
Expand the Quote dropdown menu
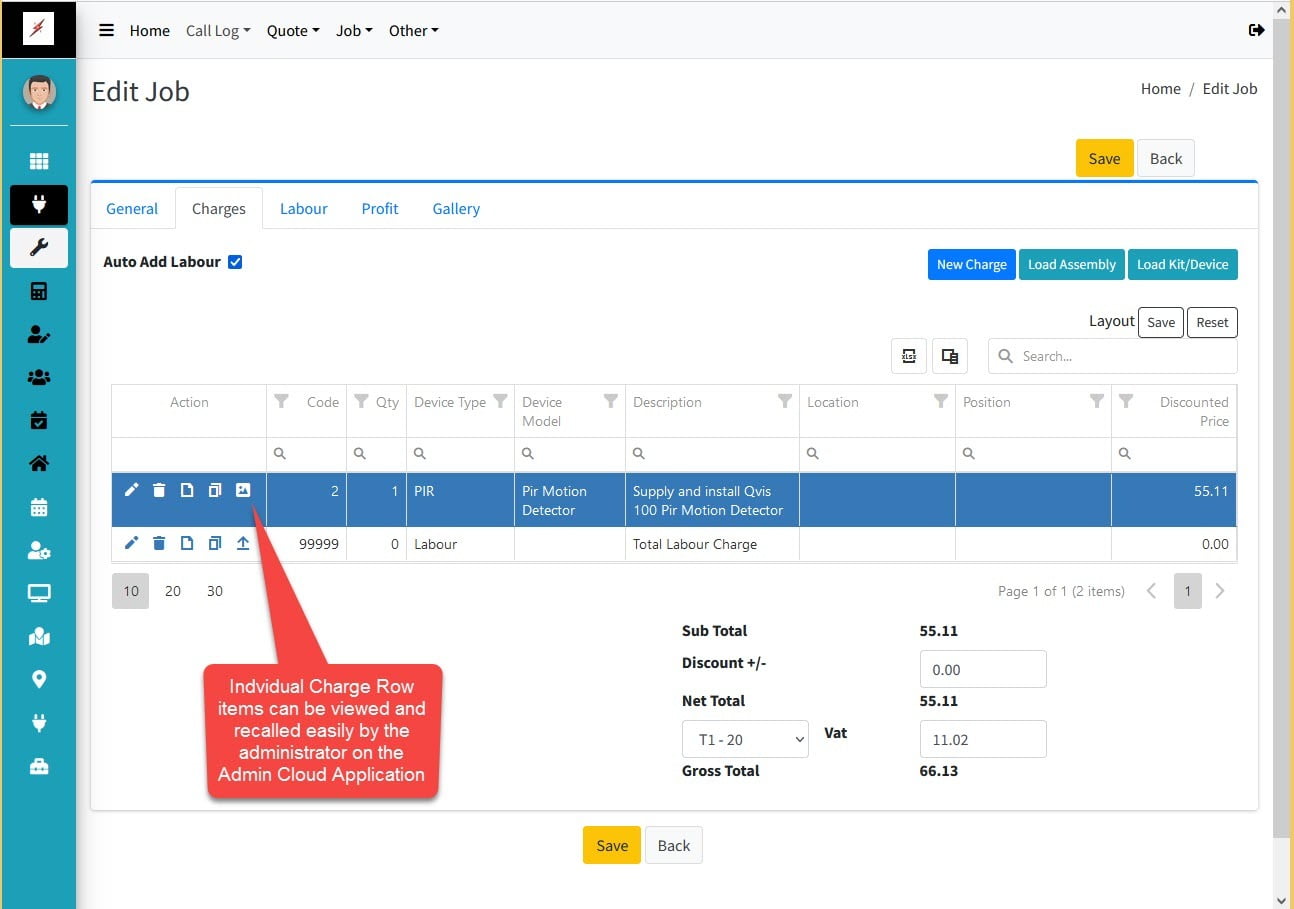(x=293, y=31)
